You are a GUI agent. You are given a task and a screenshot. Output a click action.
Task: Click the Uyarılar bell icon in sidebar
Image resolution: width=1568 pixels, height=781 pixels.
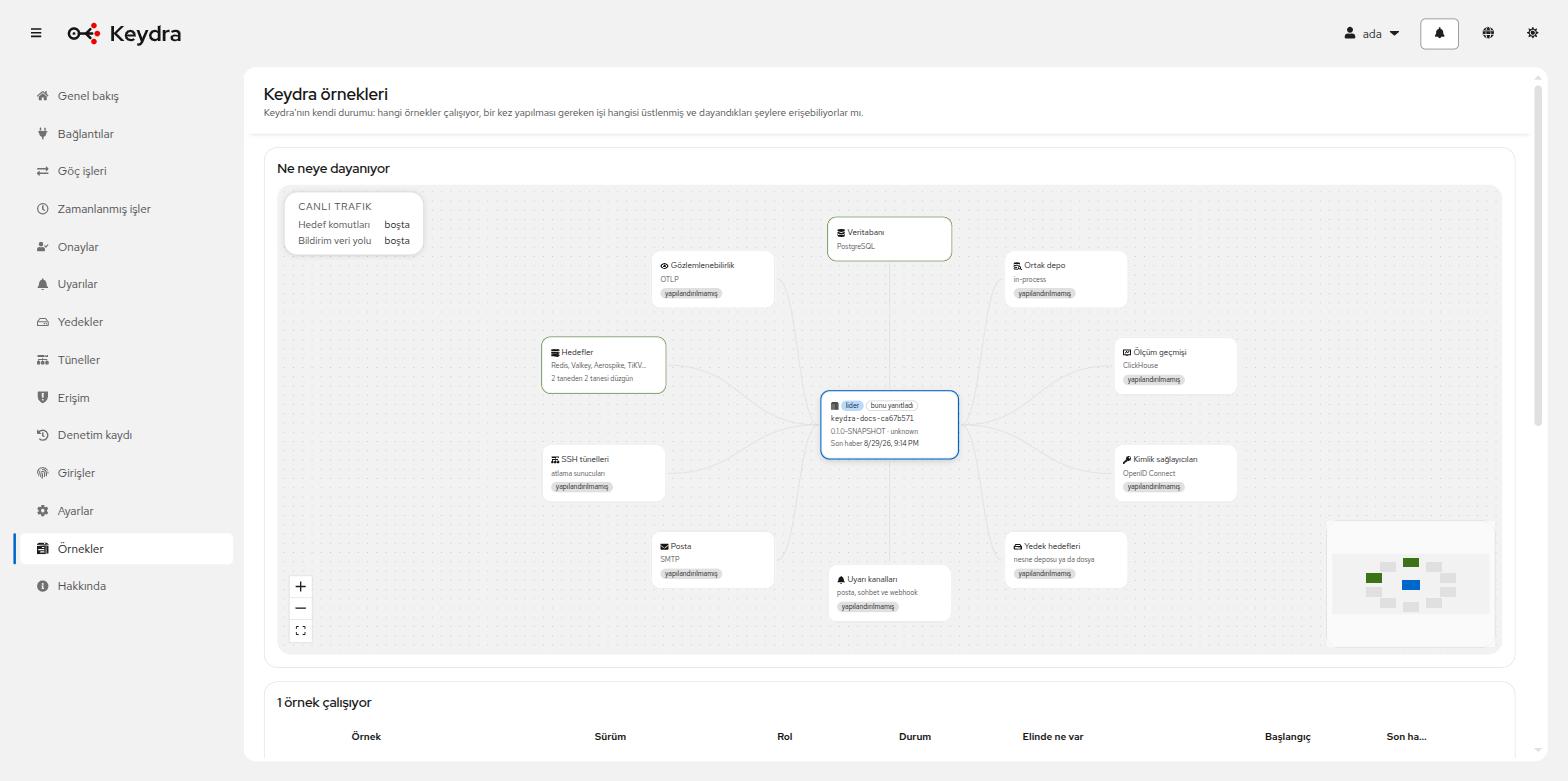[x=42, y=284]
